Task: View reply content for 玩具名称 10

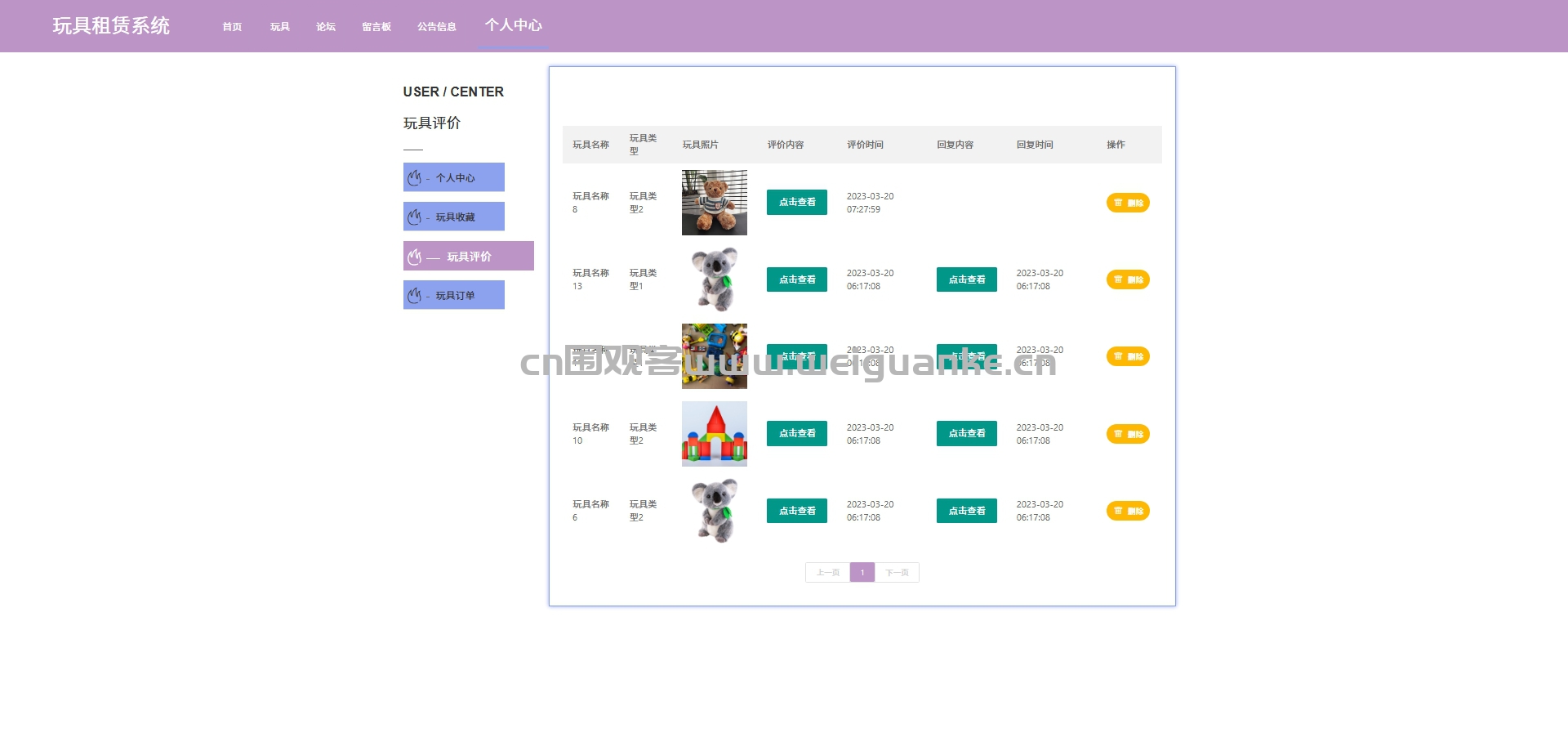Action: click(x=967, y=433)
